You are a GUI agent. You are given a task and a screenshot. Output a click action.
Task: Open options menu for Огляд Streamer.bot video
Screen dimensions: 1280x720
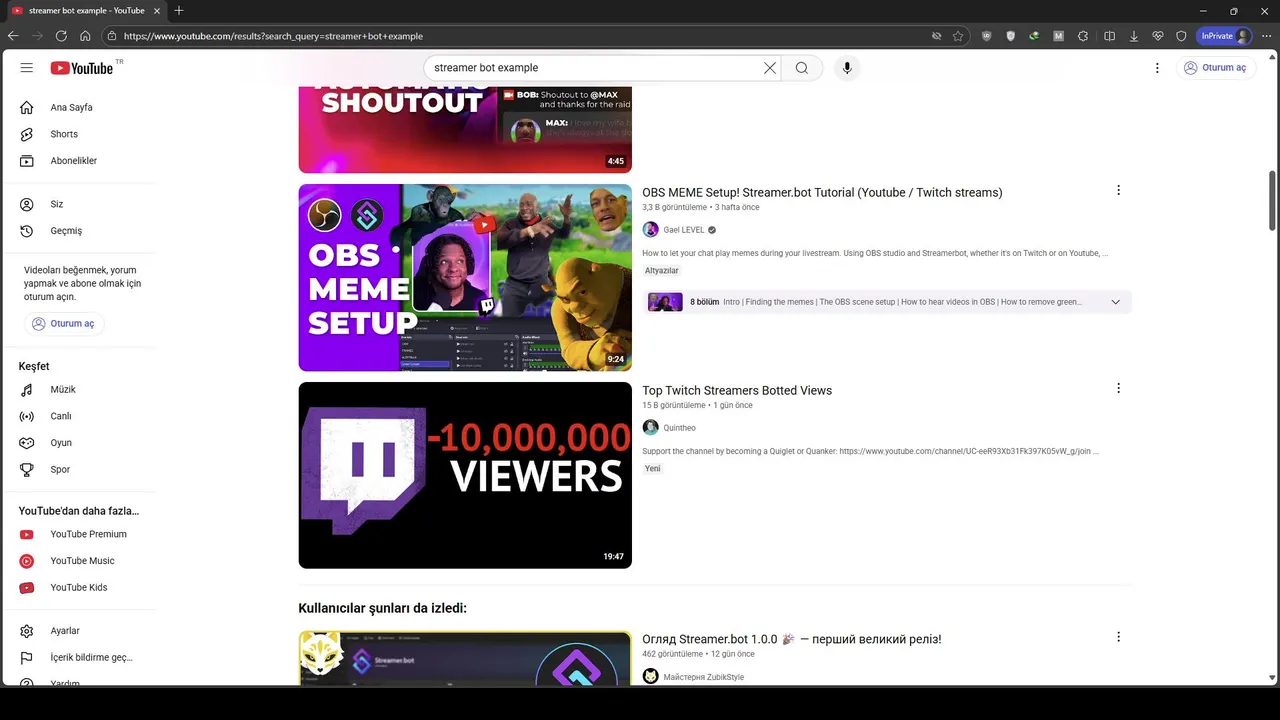click(1118, 637)
